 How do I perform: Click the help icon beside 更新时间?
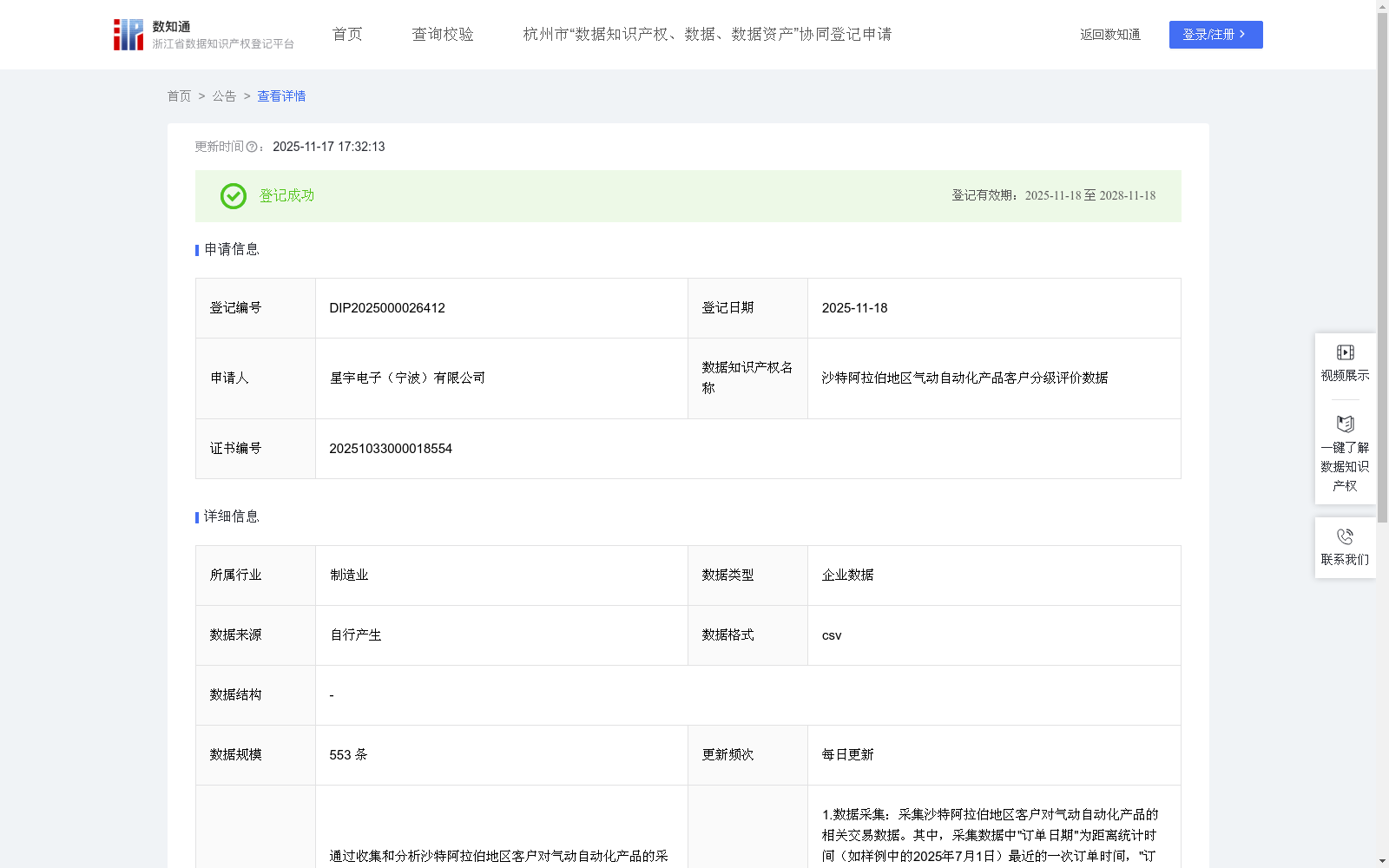252,148
